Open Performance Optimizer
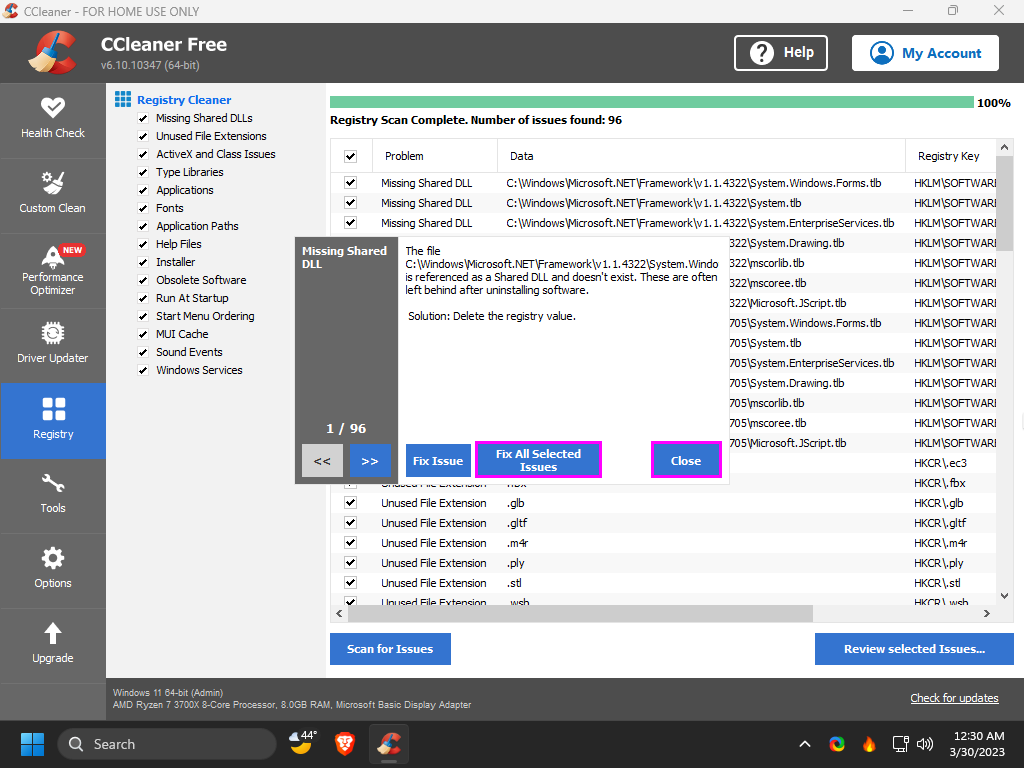Viewport: 1024px width, 768px height. [53, 270]
